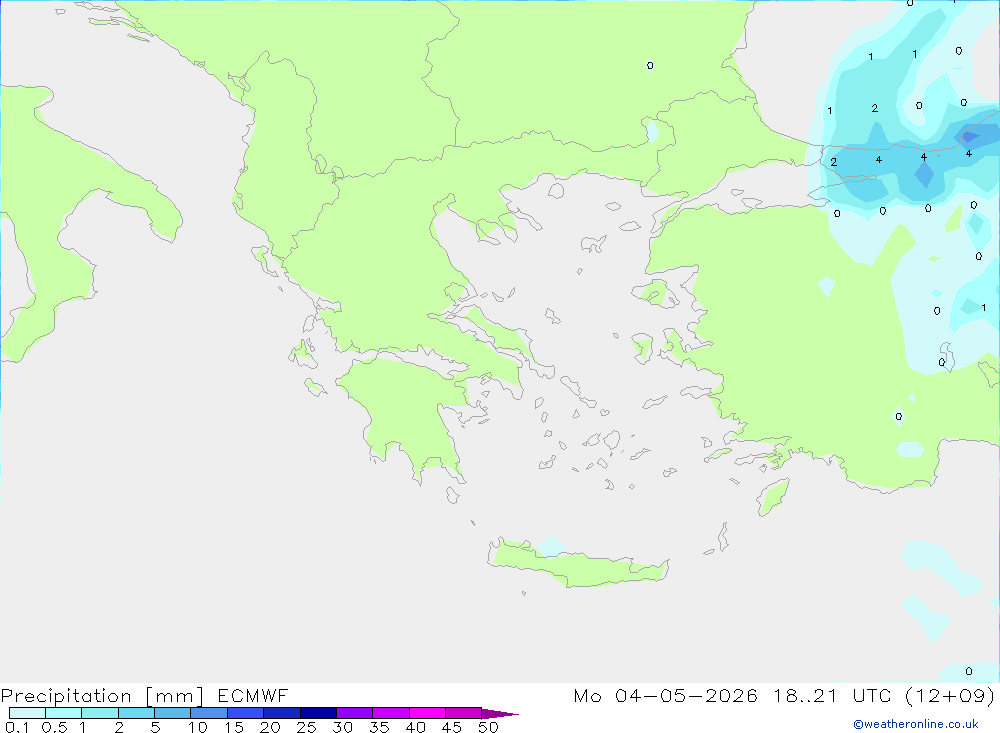Choose the 45–50 mm legend swatch
Image resolution: width=1000 pixels, height=733 pixels.
coord(464,713)
